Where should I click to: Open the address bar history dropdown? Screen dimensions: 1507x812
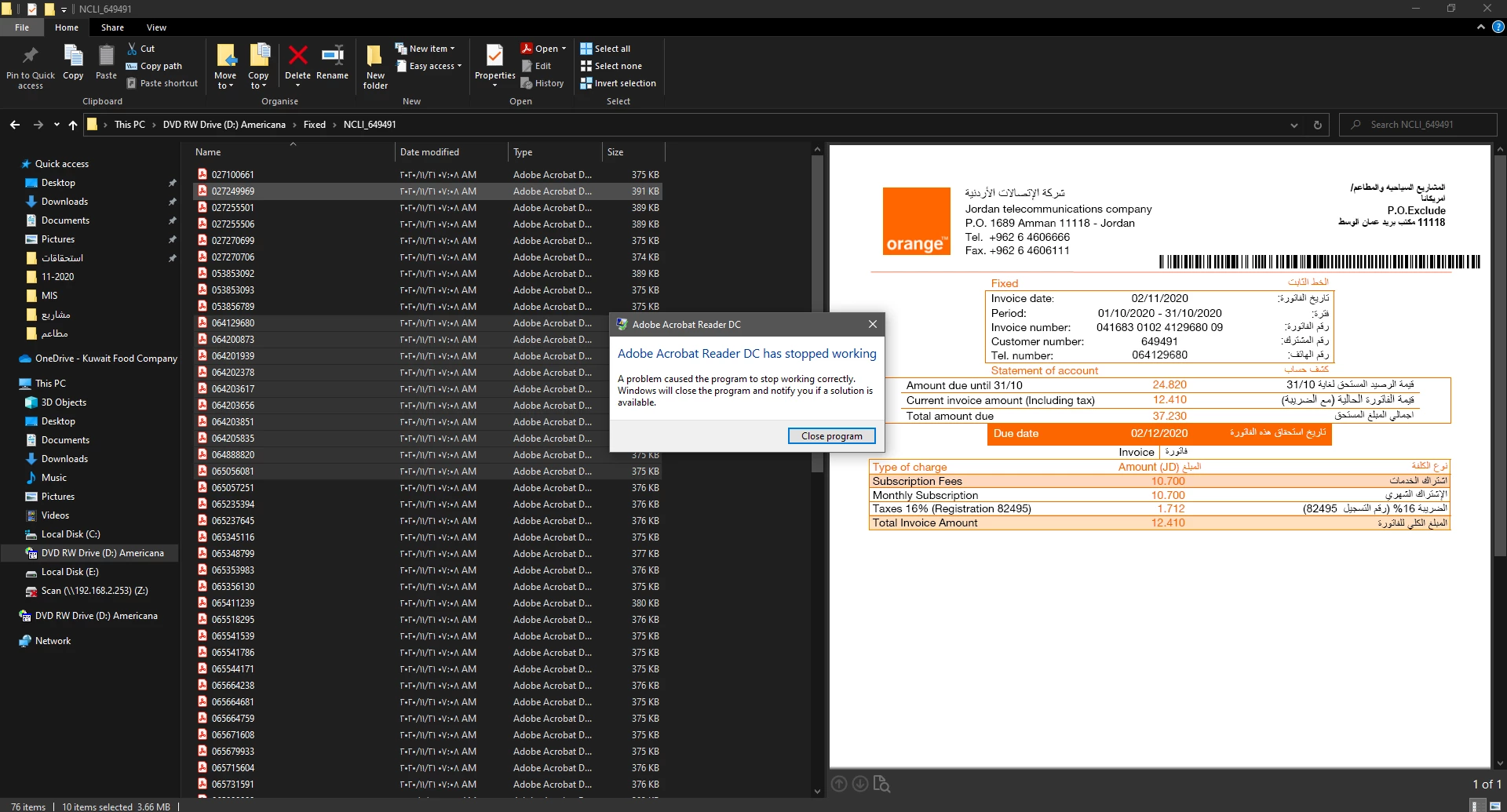pyautogui.click(x=1294, y=125)
